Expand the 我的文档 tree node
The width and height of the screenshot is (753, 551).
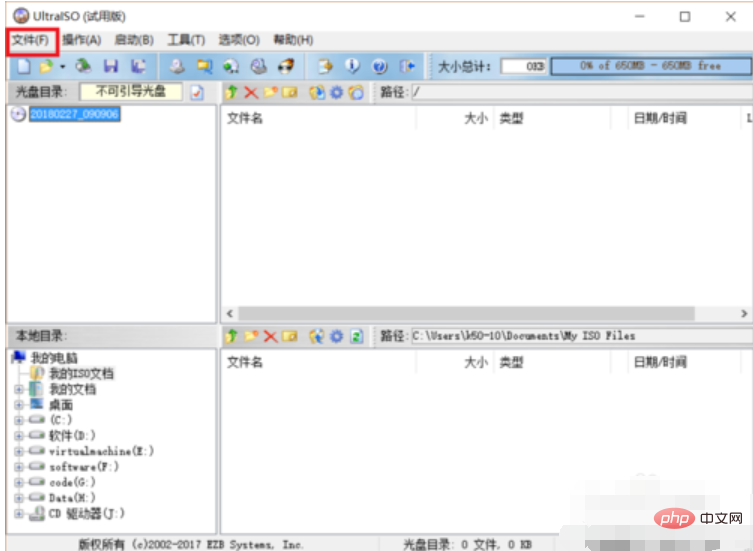click(19, 389)
